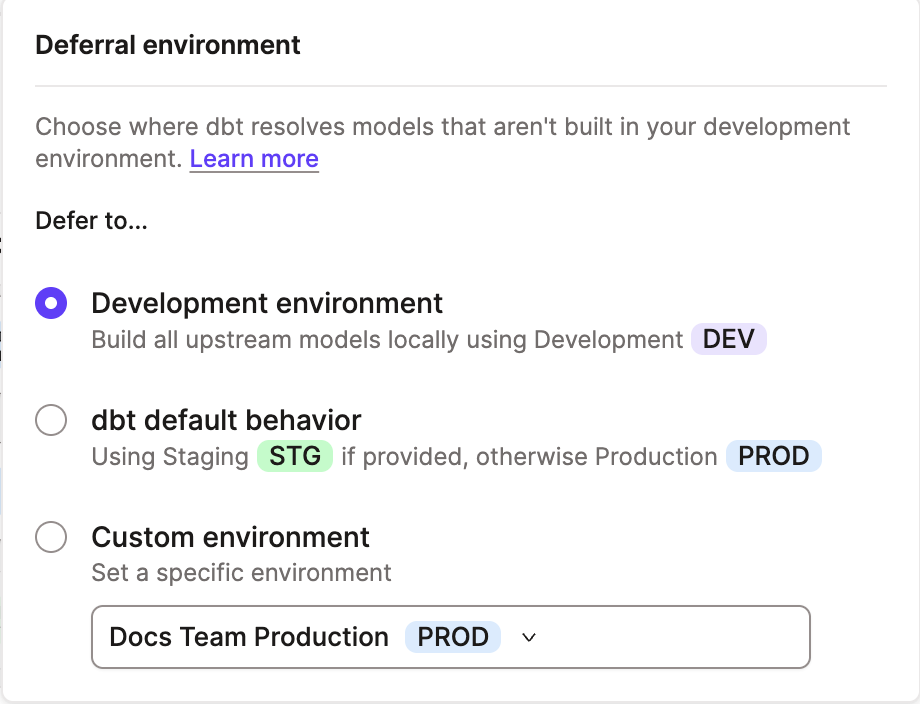Select the 'Custom environment' radio button
Image resolution: width=920 pixels, height=704 pixels.
point(51,537)
